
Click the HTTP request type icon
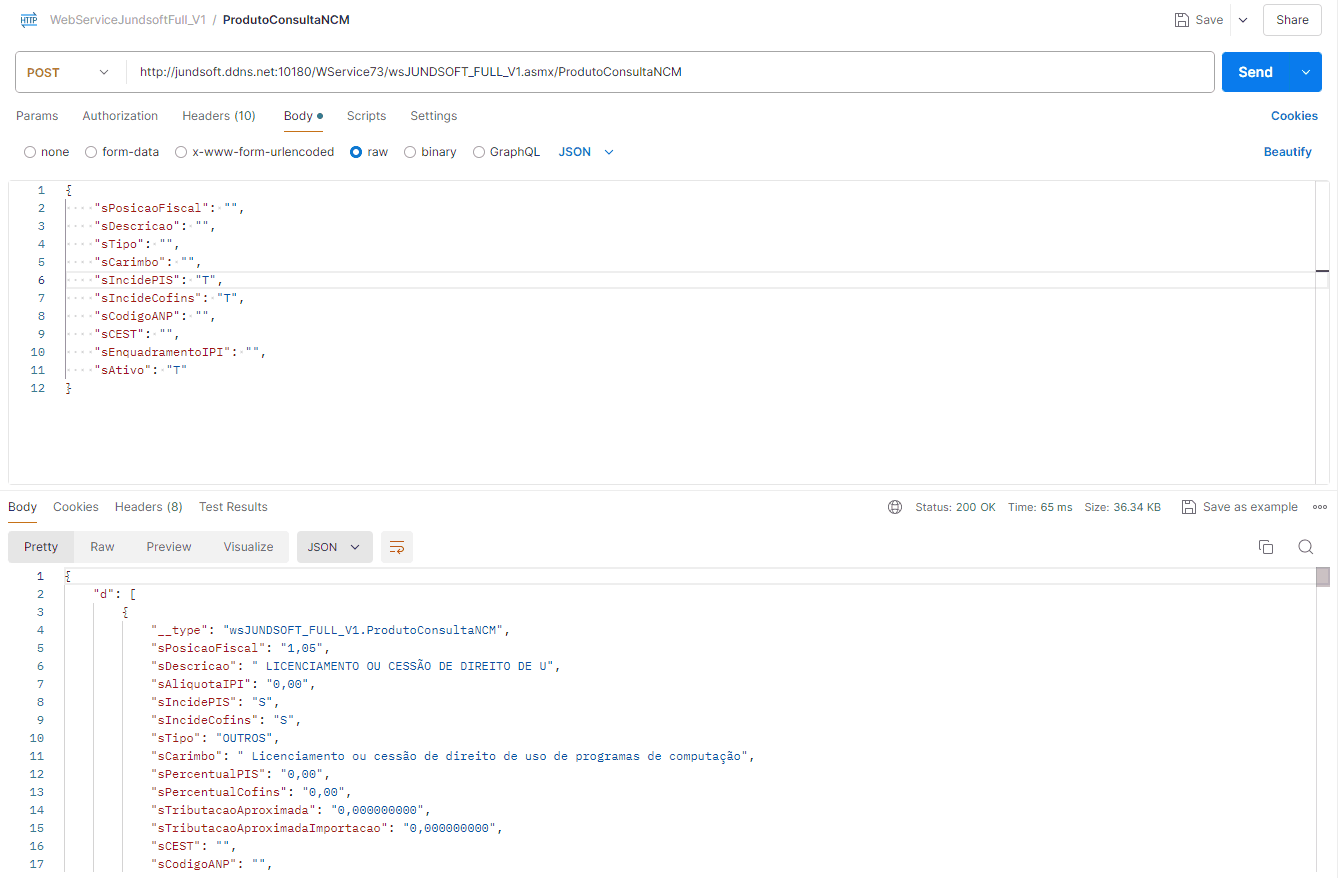(x=29, y=20)
